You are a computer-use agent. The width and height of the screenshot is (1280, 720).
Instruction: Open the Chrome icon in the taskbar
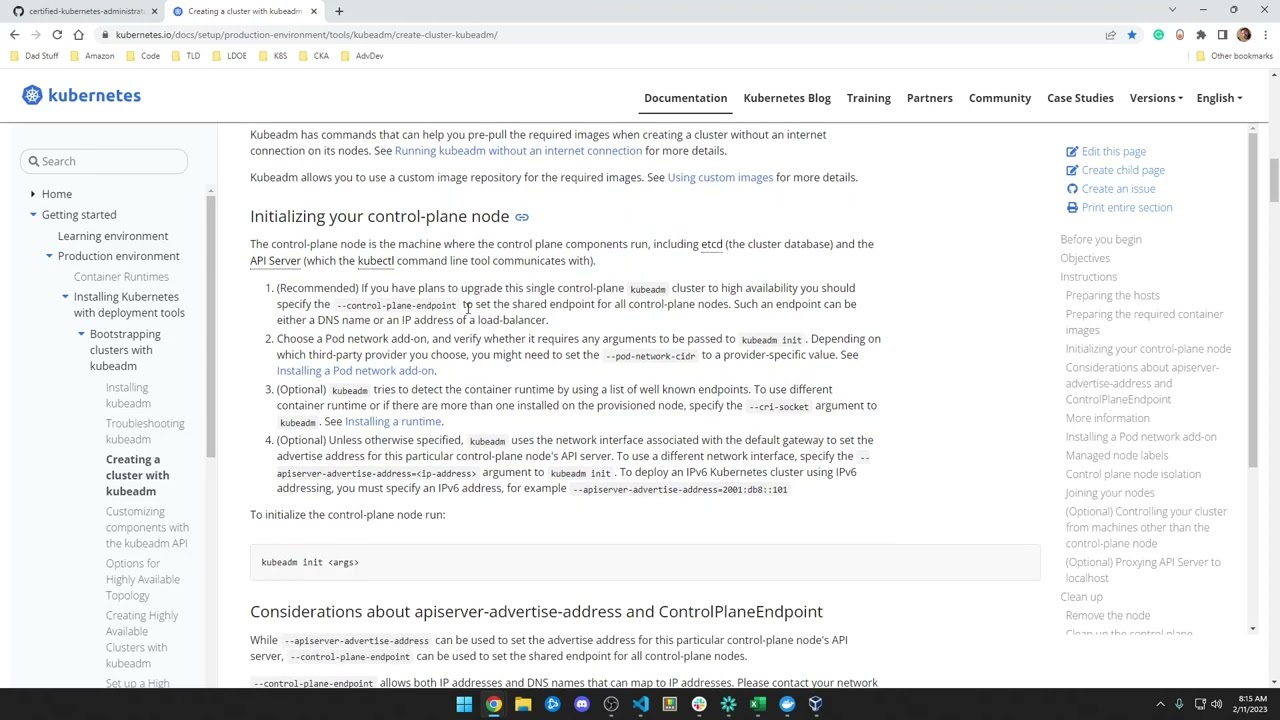(x=494, y=704)
